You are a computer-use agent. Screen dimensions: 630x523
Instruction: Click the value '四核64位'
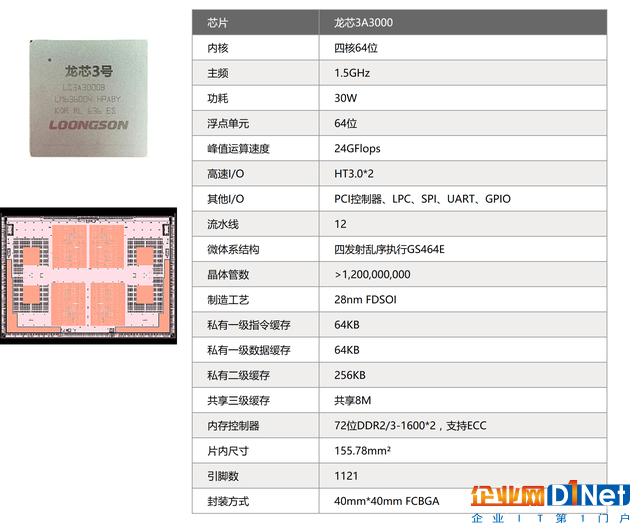(356, 48)
